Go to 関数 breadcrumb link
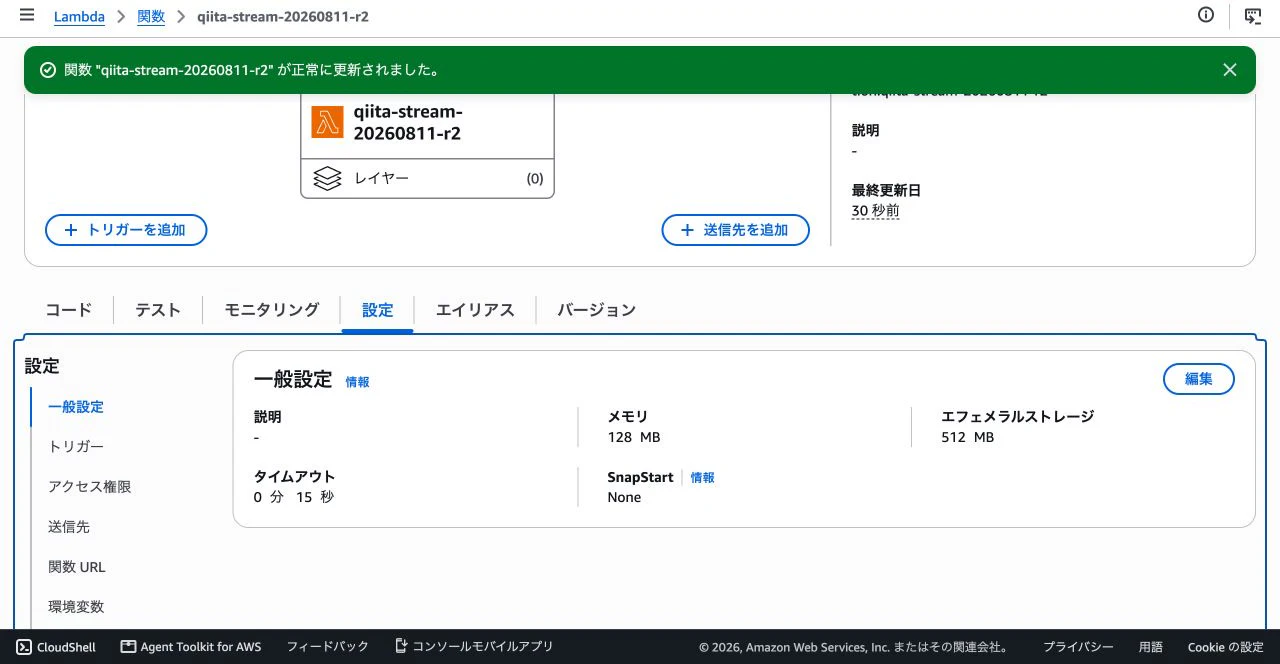This screenshot has height=664, width=1280. [x=151, y=17]
